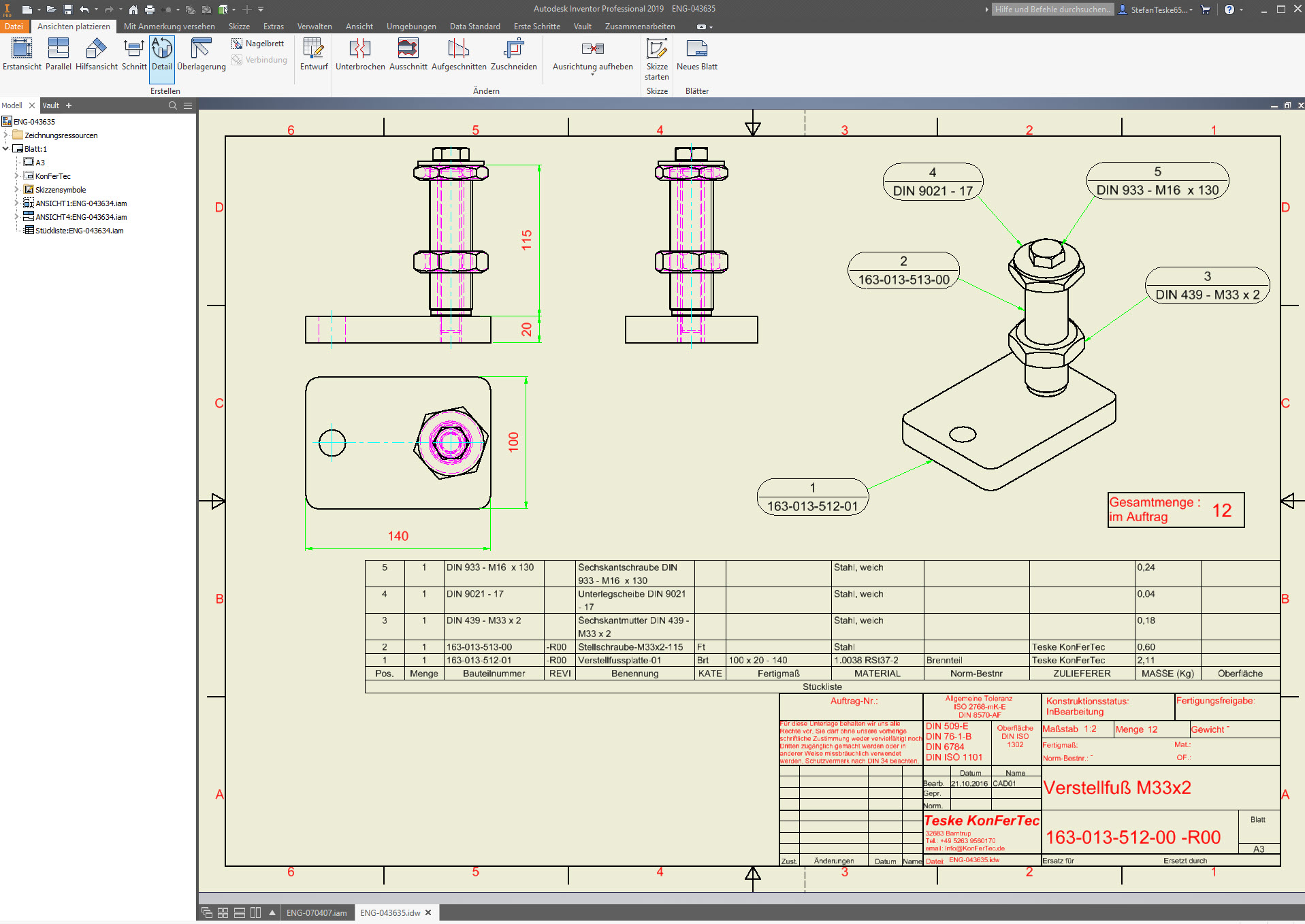Collapse the Blatt:1 sheet node
This screenshot has width=1305, height=924.
(x=6, y=149)
